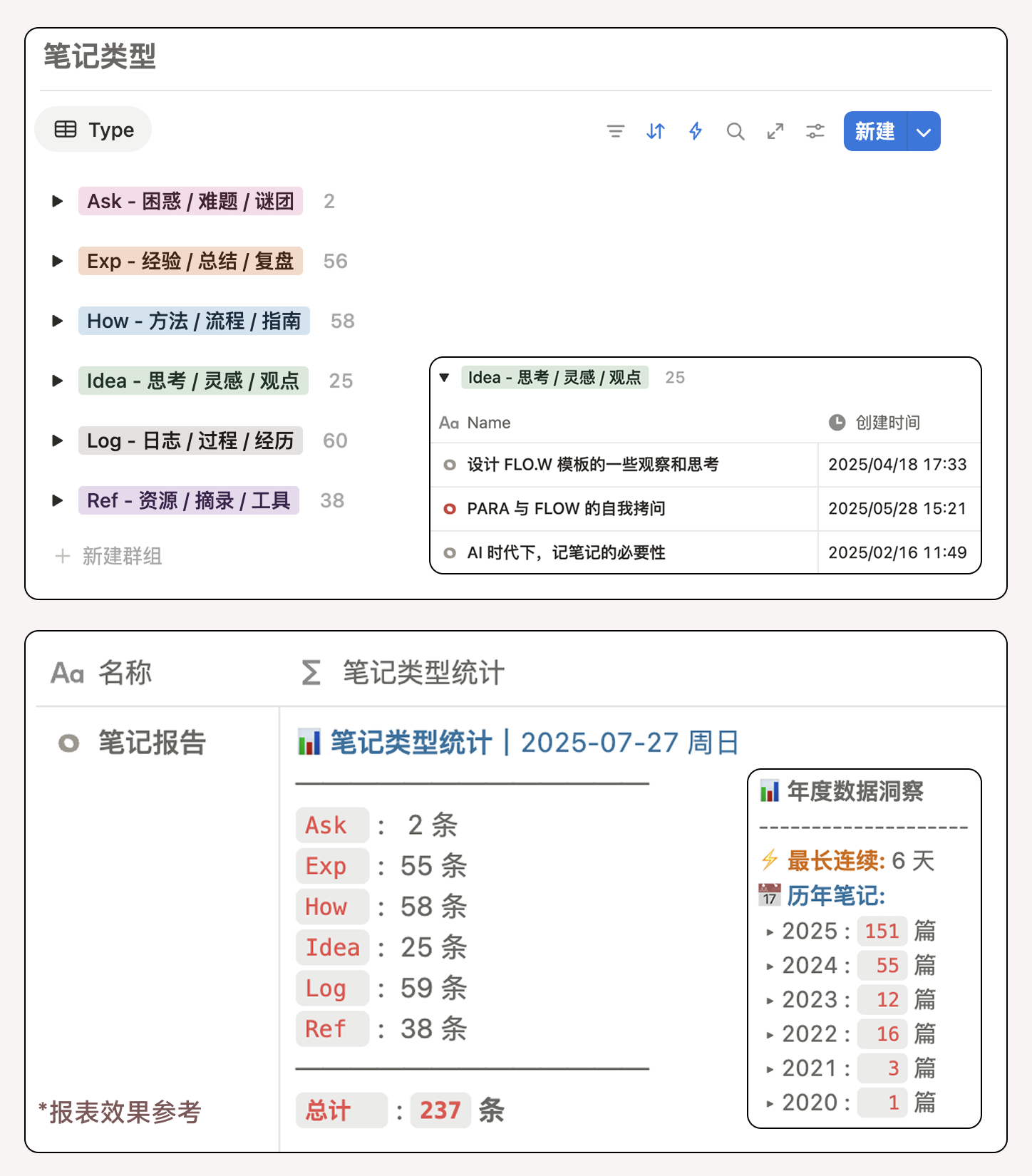
Task: Expand the Ref - 资源 group
Action: click(x=58, y=500)
